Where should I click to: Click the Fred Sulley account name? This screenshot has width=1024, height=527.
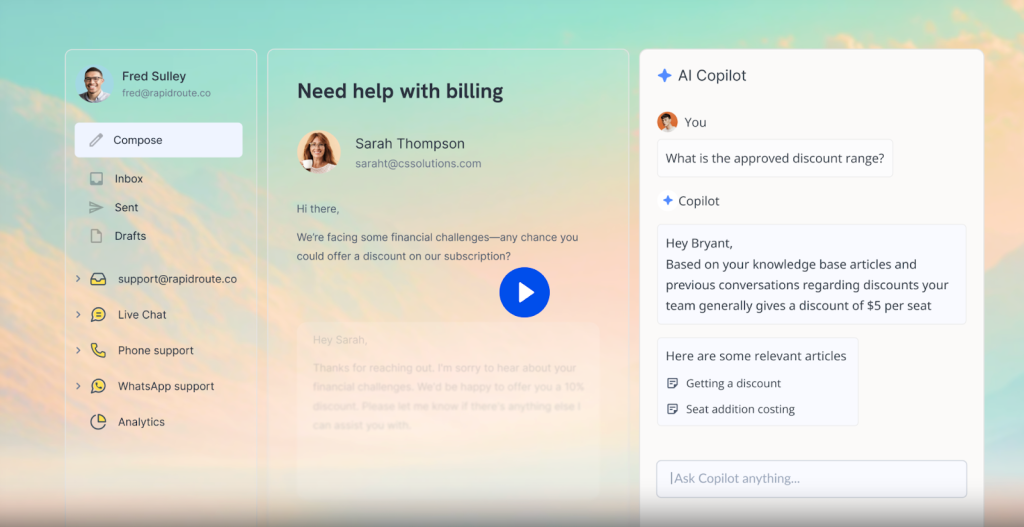coord(153,76)
